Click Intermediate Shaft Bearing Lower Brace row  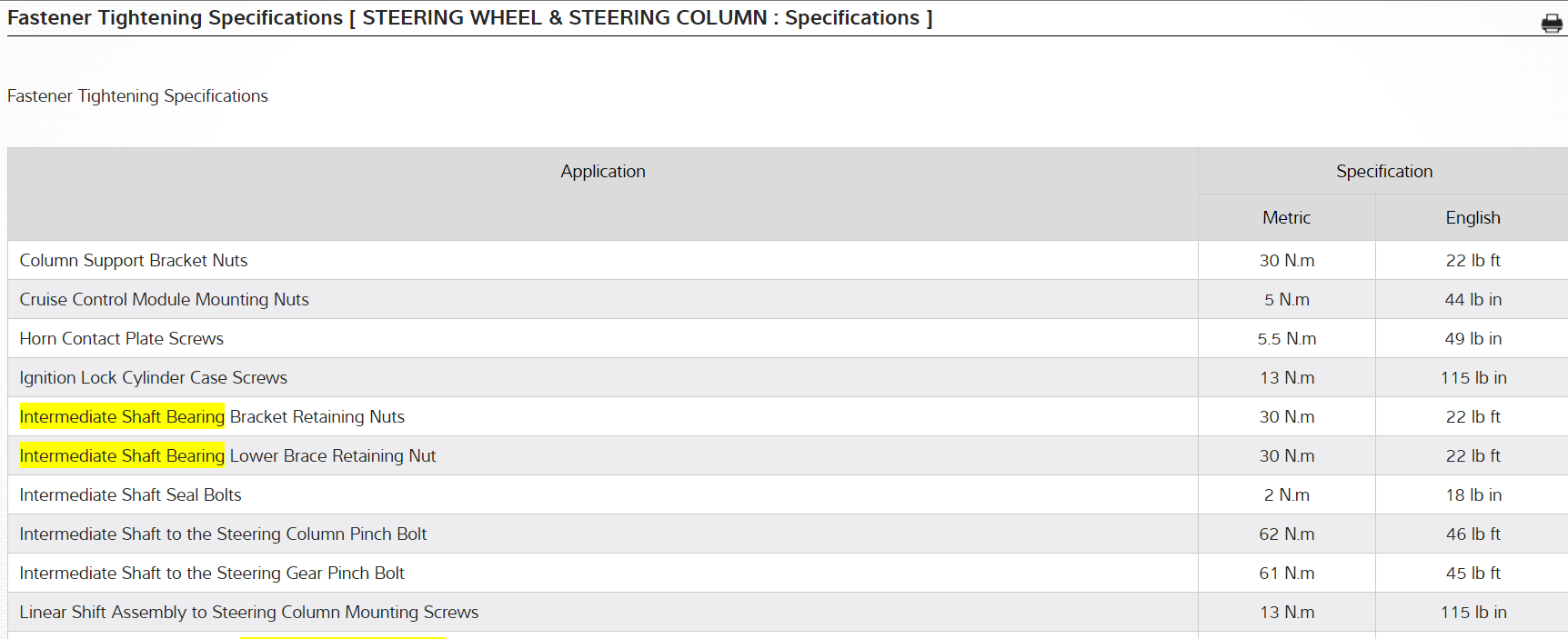pos(227,456)
